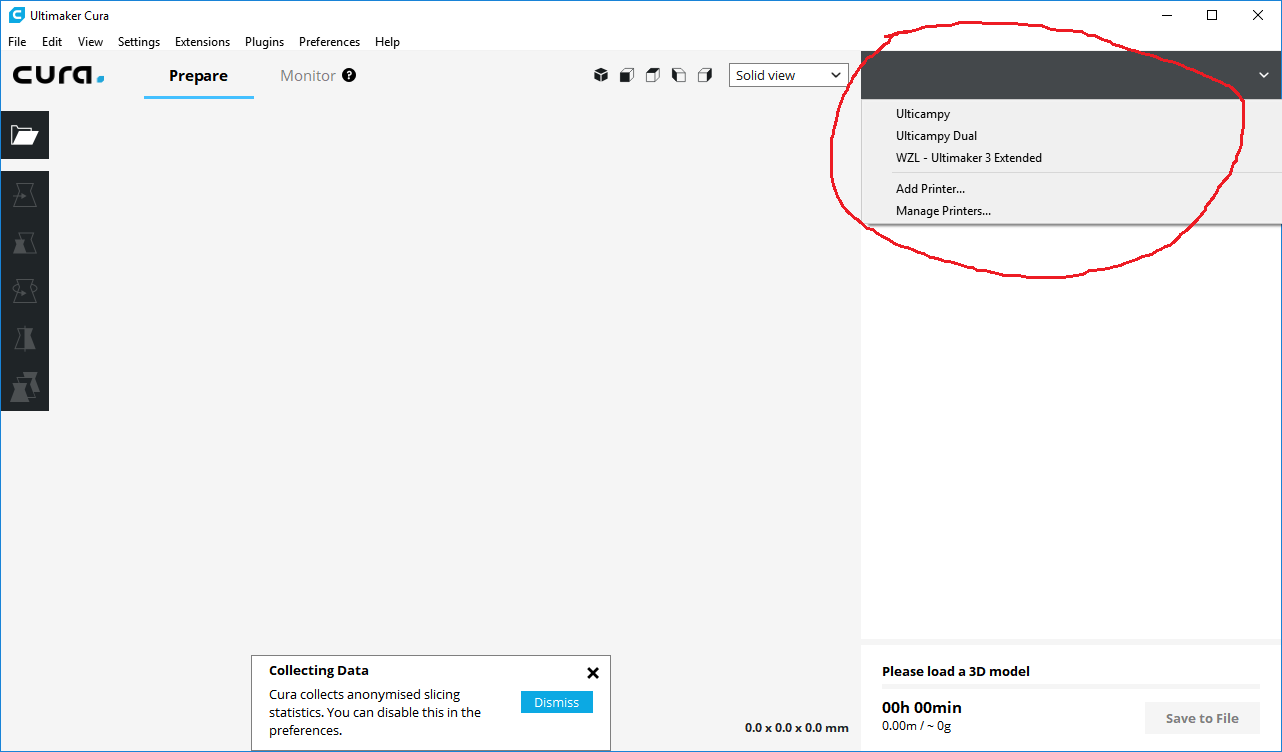1282x752 pixels.
Task: Click the Save to File button
Action: click(1202, 718)
